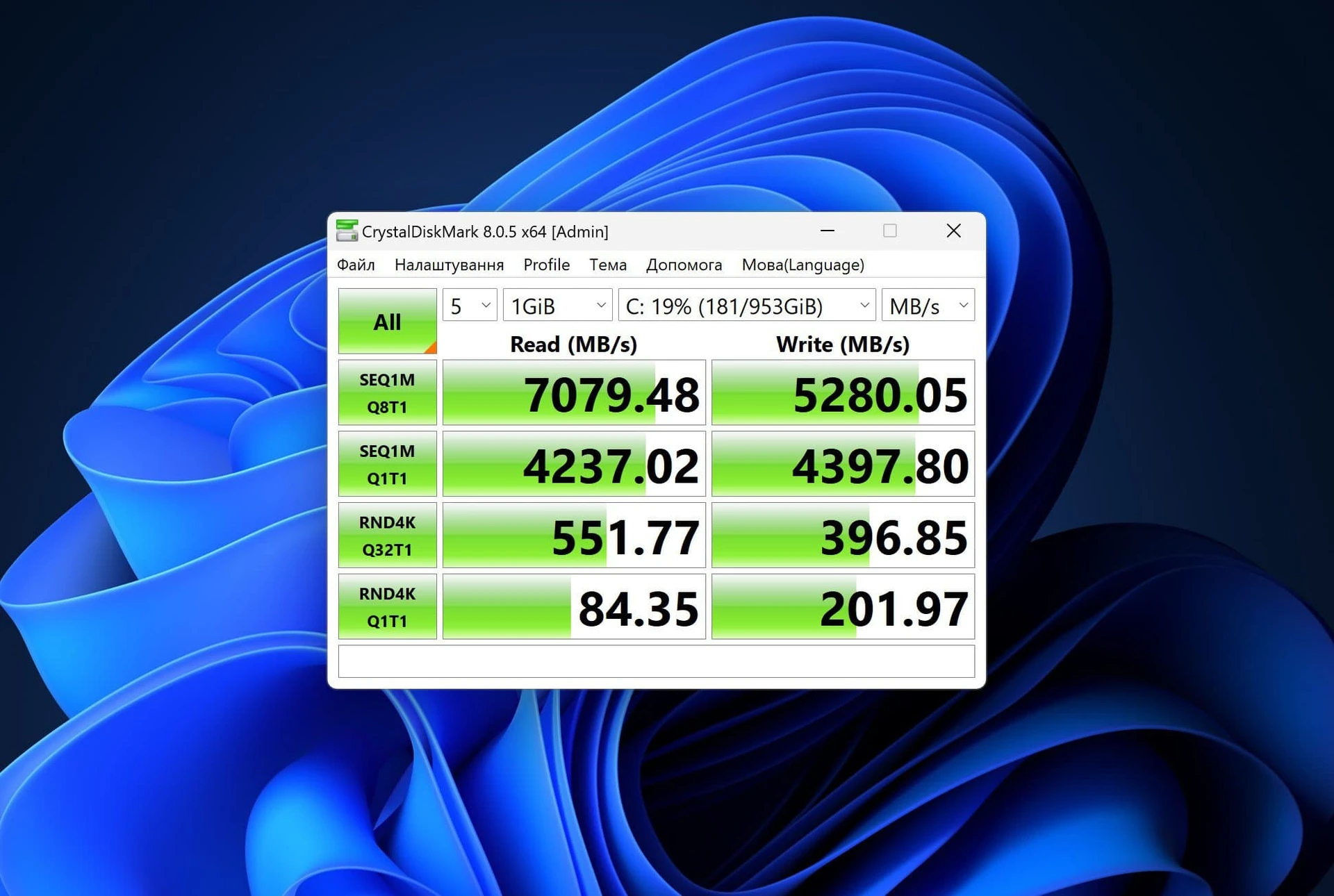Expand the test count dropdown showing 5
The image size is (1334, 896).
point(470,306)
